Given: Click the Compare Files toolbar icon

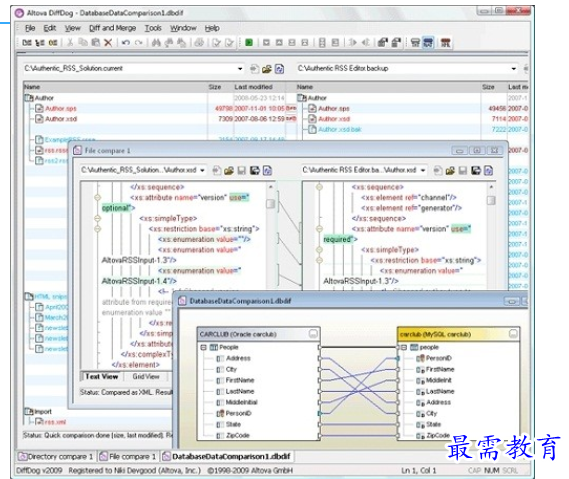Looking at the screenshot, I should (x=27, y=43).
